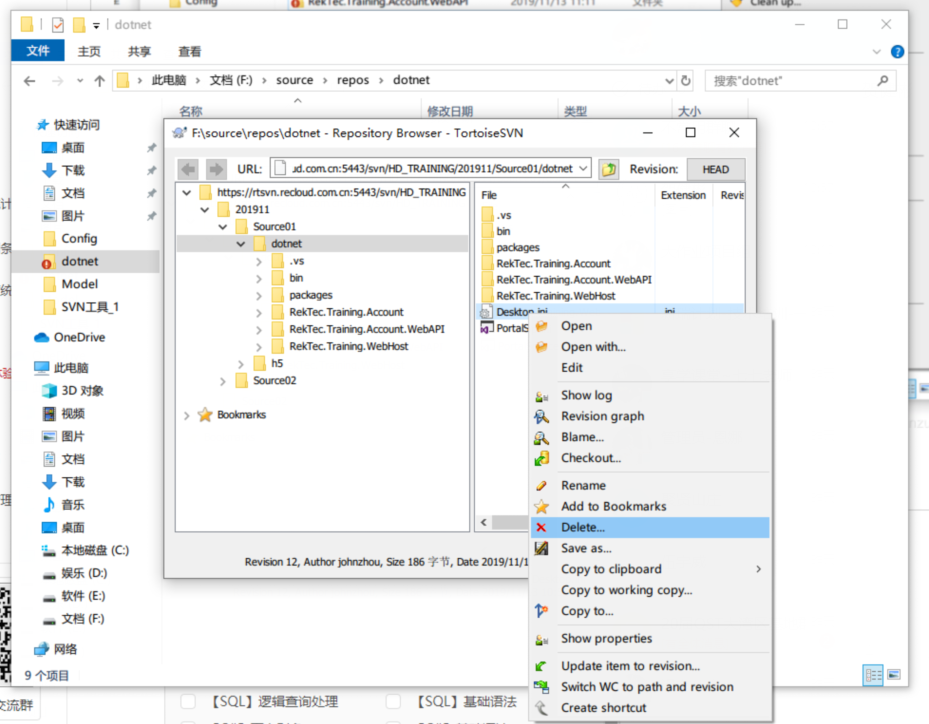Expand the Source02 tree node
This screenshot has height=724, width=929.
[x=223, y=381]
